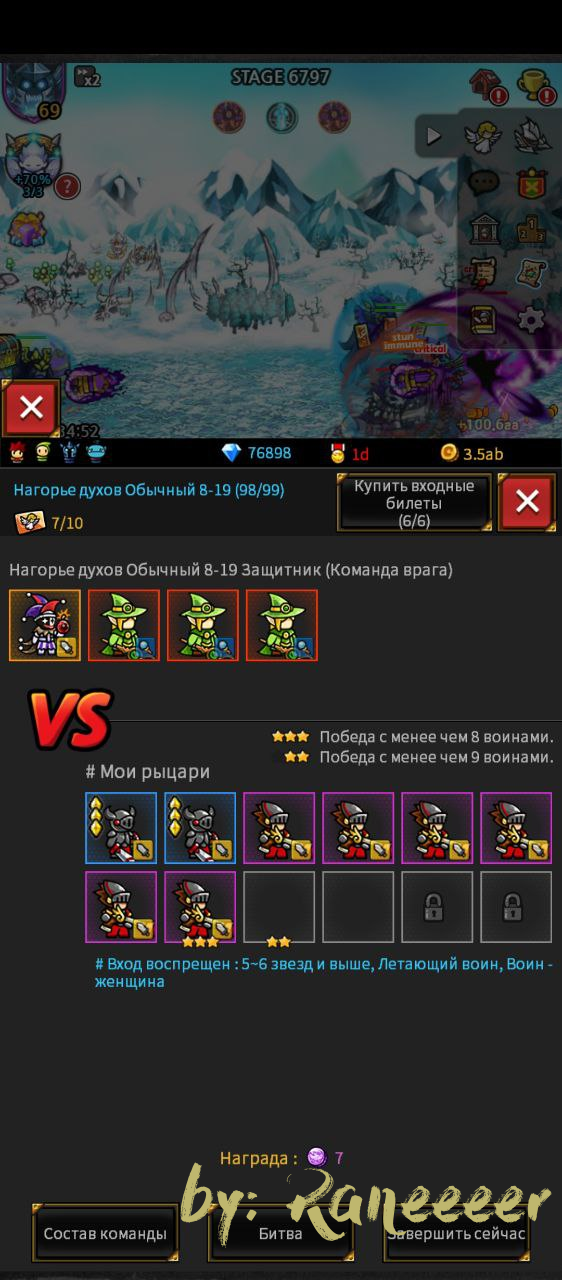Open the temple building icon
The image size is (562, 1280).
pos(483,228)
